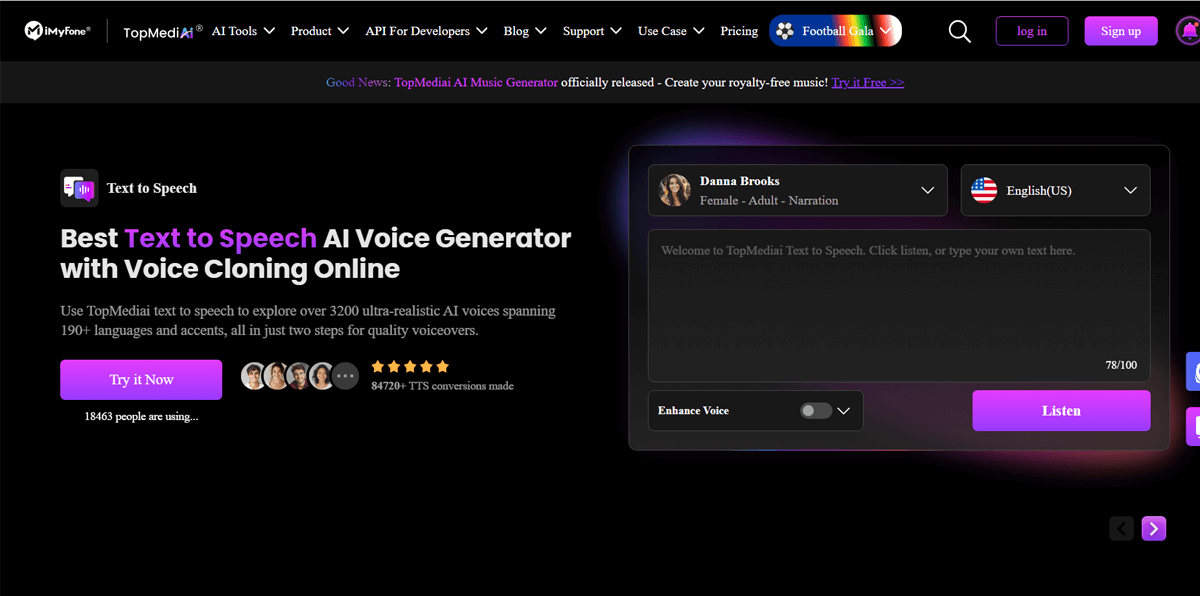Click Danna Brooks avatar picture
Image resolution: width=1200 pixels, height=596 pixels.
coord(675,190)
